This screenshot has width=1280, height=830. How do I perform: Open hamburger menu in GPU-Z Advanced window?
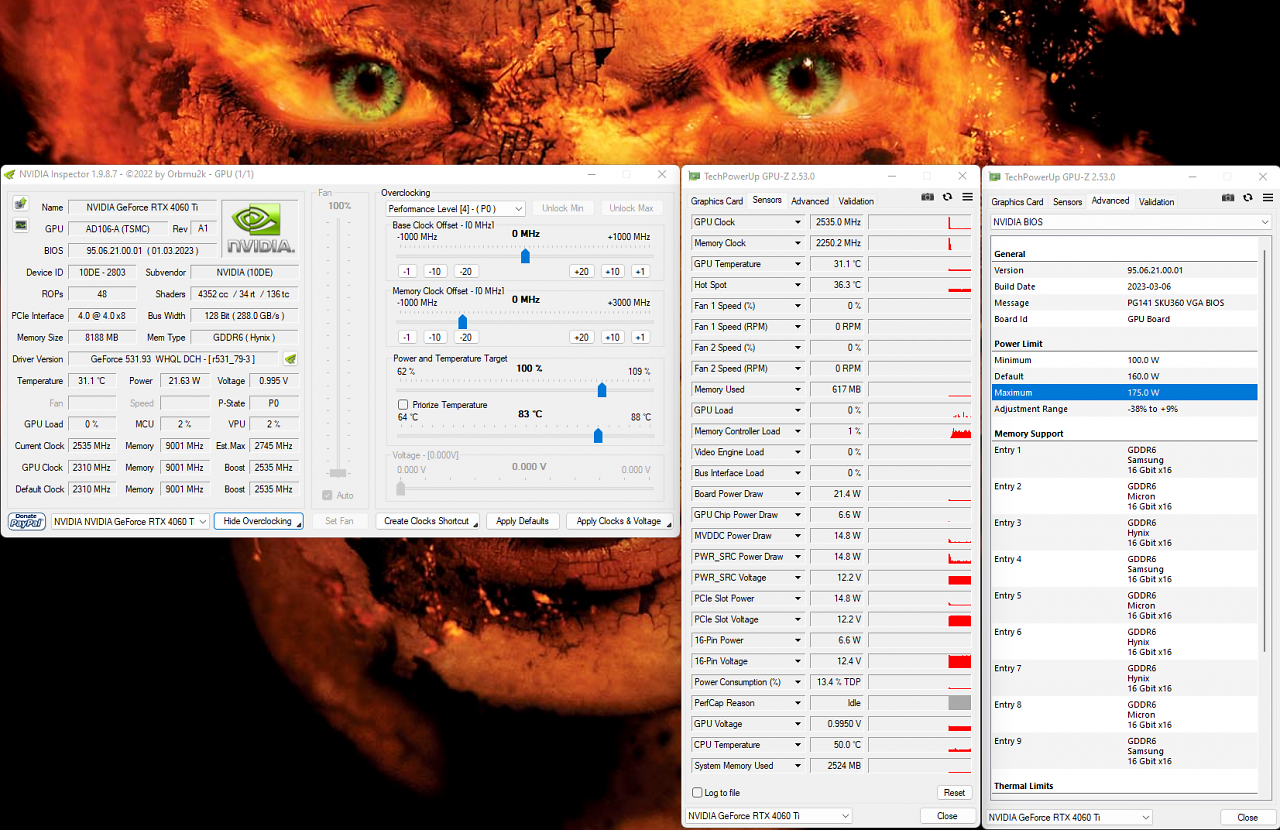pos(1268,198)
